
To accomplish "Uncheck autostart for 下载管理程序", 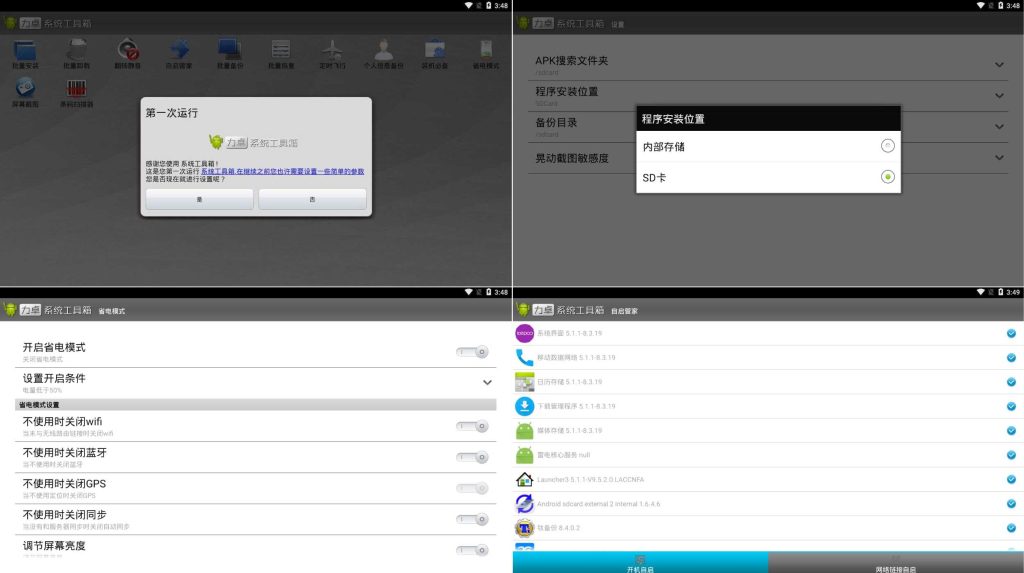I will coord(1011,406).
